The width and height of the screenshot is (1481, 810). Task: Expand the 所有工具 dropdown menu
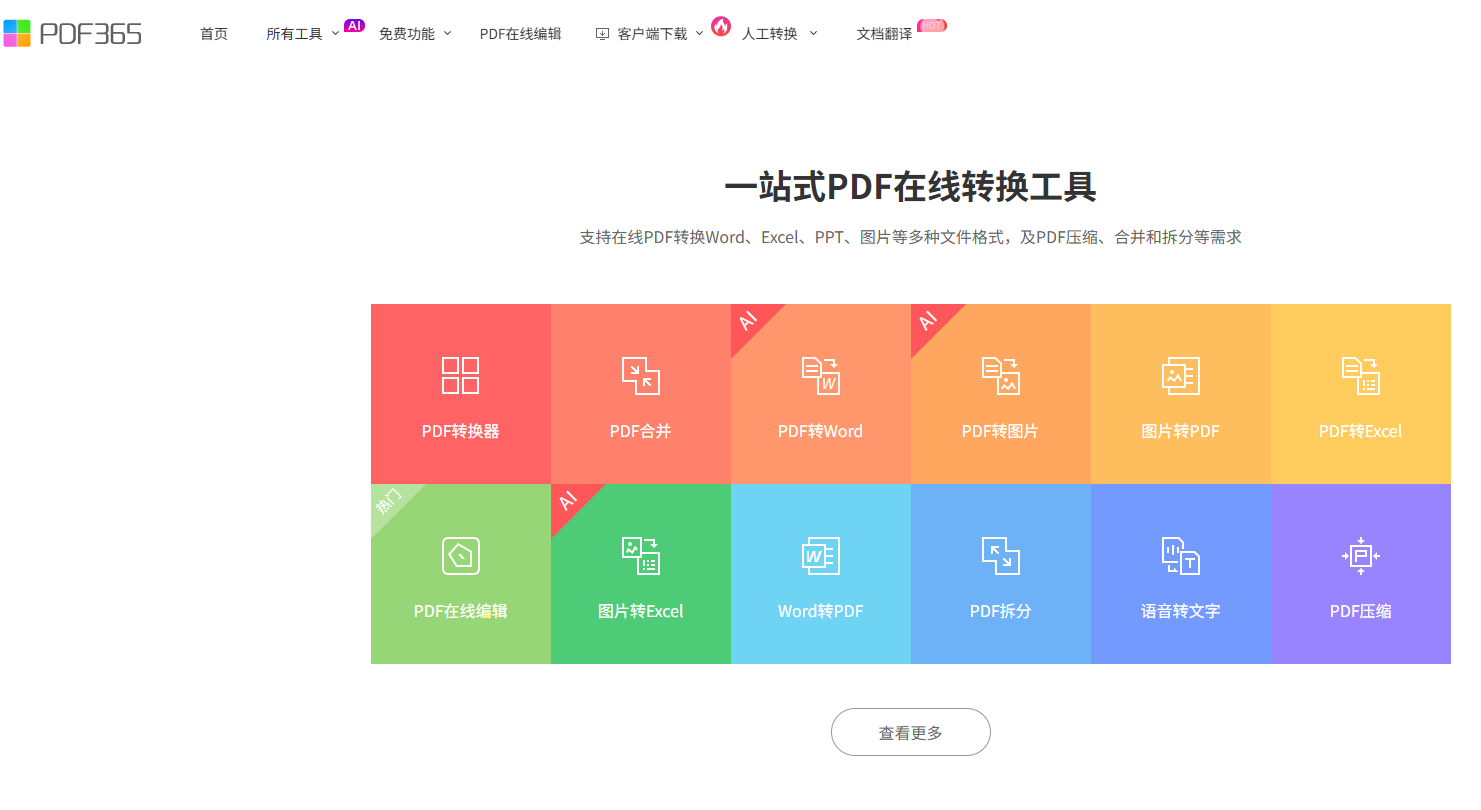tap(302, 34)
